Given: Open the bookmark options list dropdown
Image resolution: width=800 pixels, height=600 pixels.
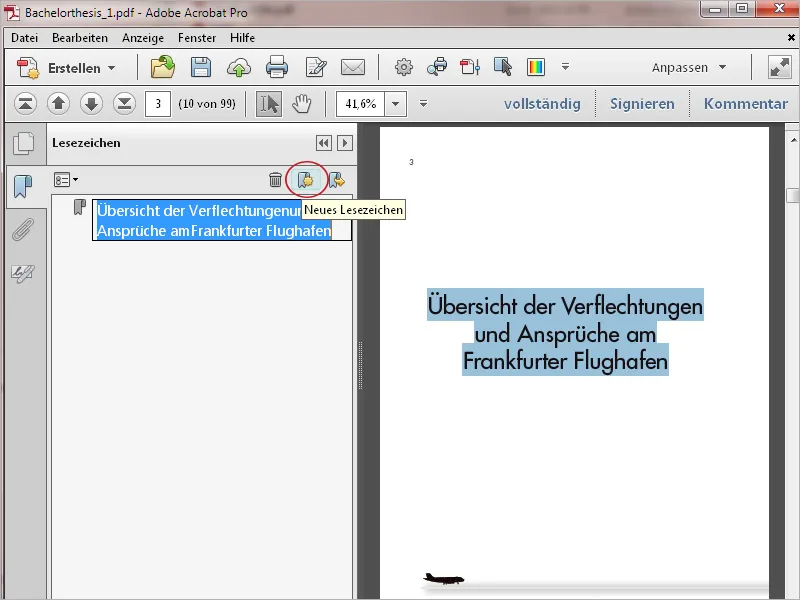Looking at the screenshot, I should click(66, 180).
